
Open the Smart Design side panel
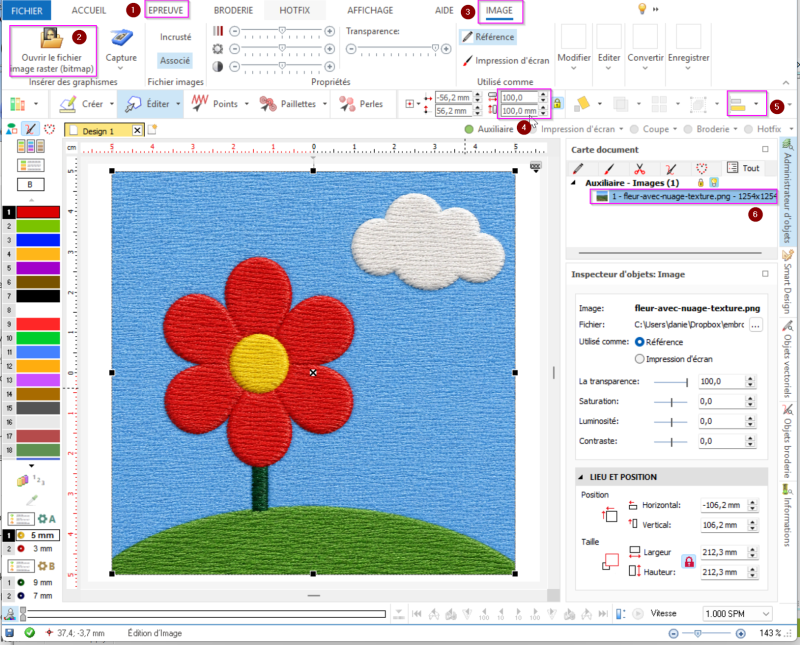pos(788,282)
